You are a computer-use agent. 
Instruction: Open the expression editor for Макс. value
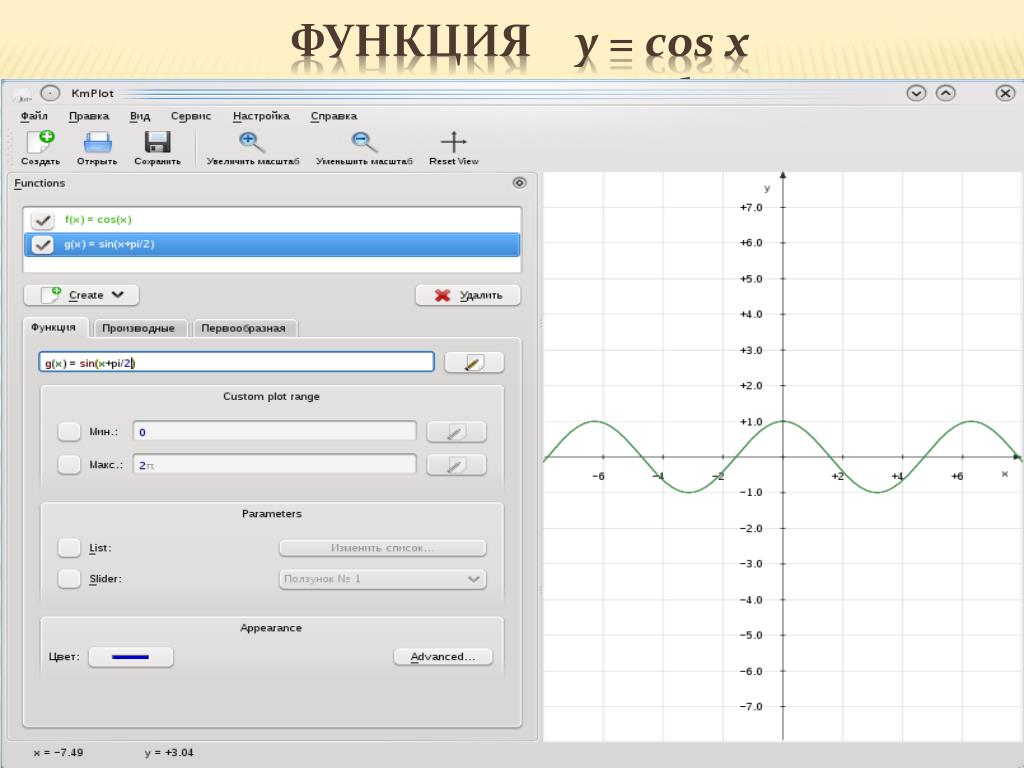456,465
